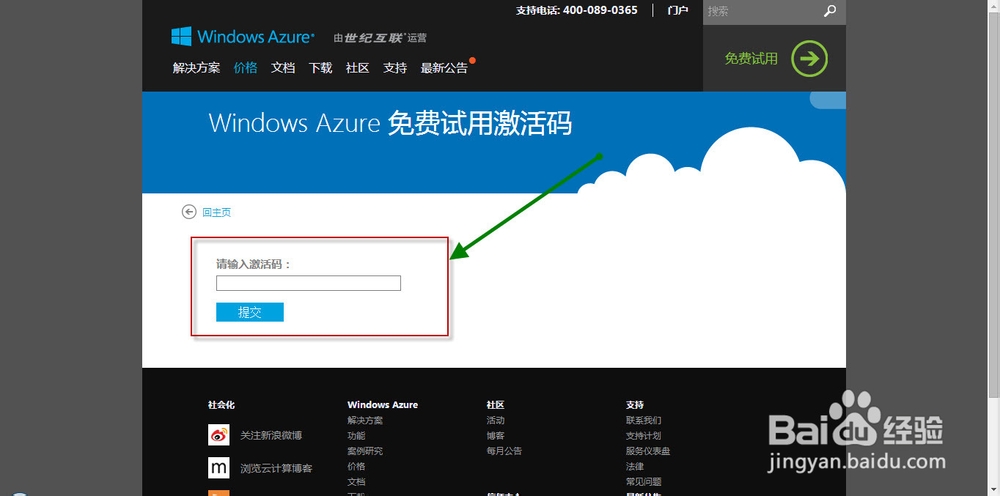
Task: Open the 社区 menu item
Action: [x=358, y=68]
